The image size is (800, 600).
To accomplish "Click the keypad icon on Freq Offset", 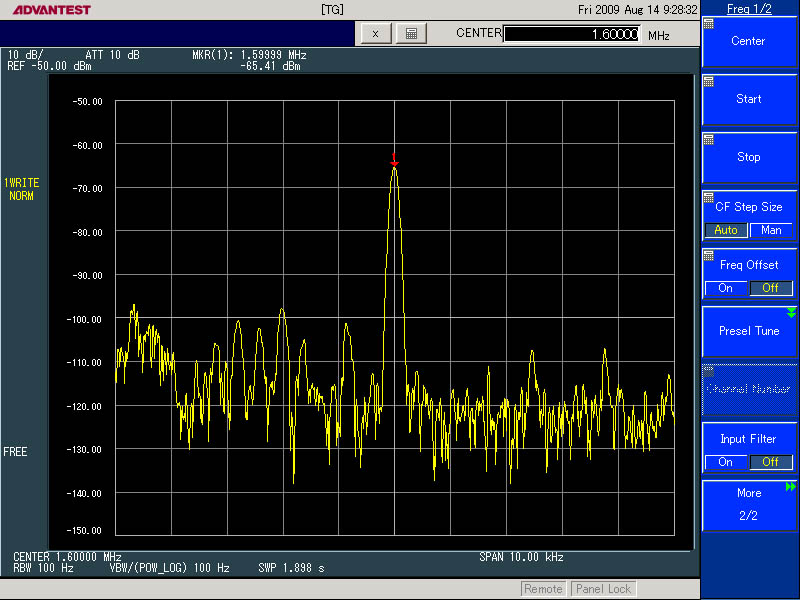I will [x=709, y=255].
